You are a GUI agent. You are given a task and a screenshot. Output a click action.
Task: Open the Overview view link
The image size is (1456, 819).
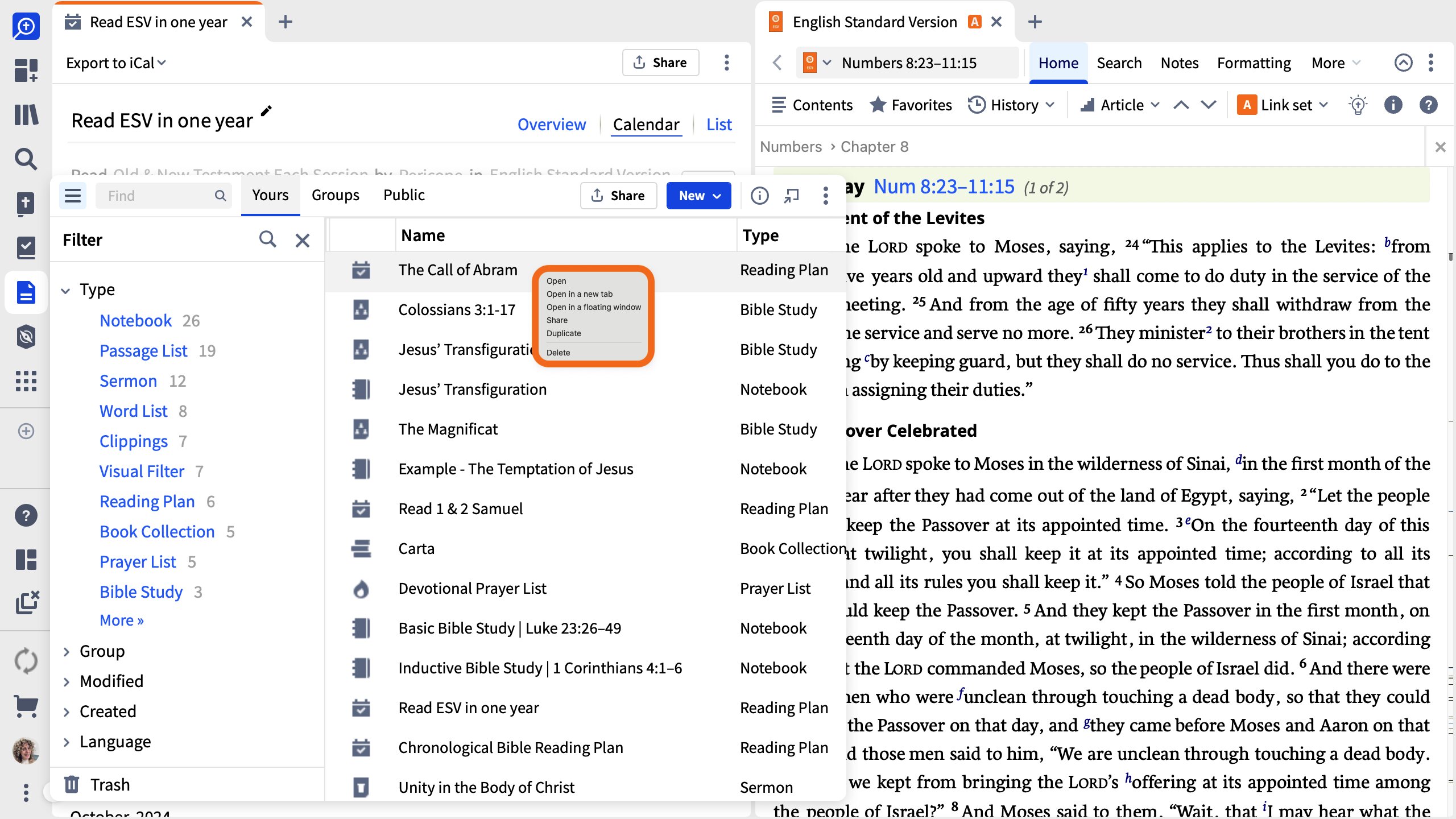point(552,124)
